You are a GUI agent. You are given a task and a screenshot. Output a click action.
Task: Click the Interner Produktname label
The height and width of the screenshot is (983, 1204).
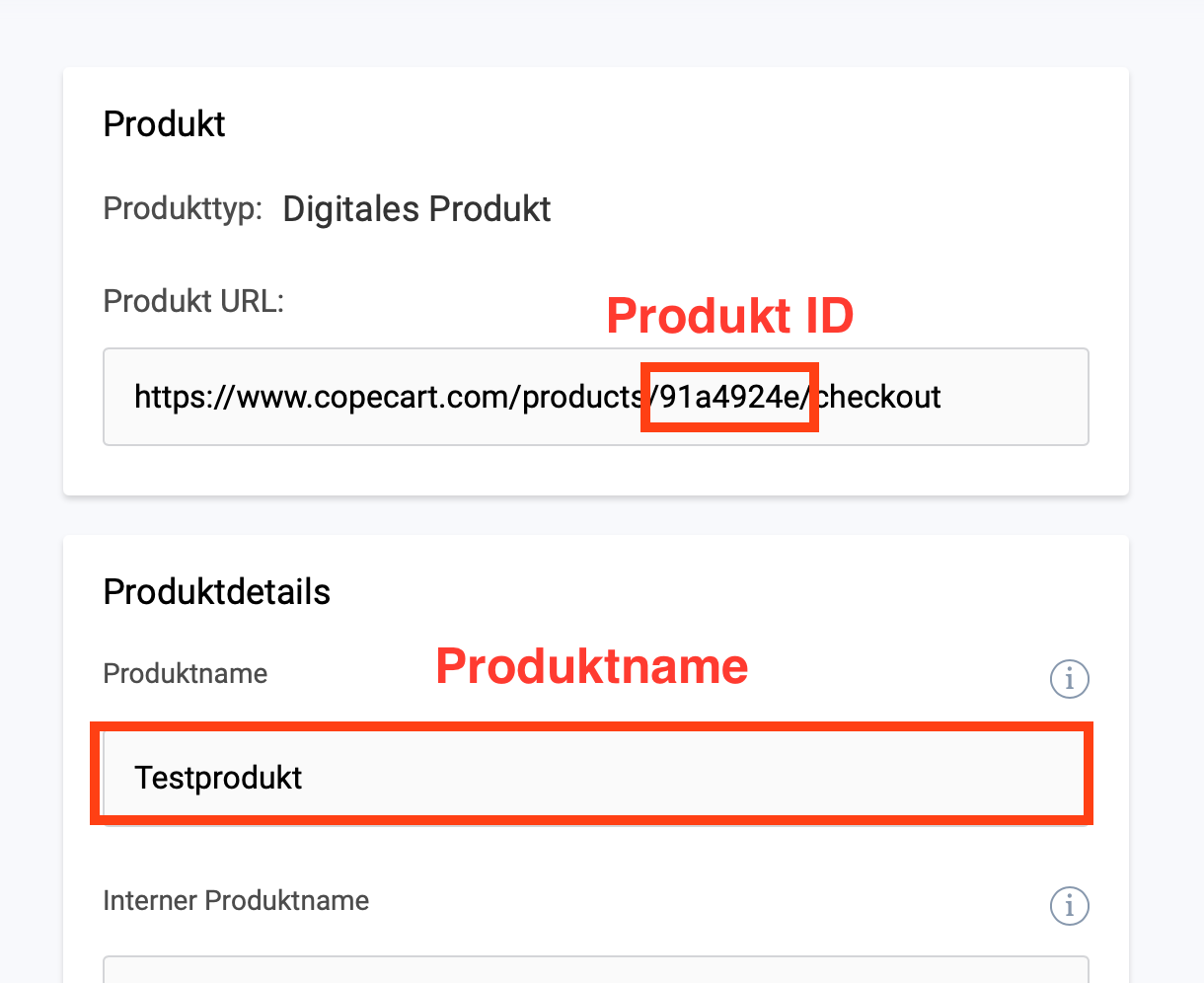coord(236,901)
